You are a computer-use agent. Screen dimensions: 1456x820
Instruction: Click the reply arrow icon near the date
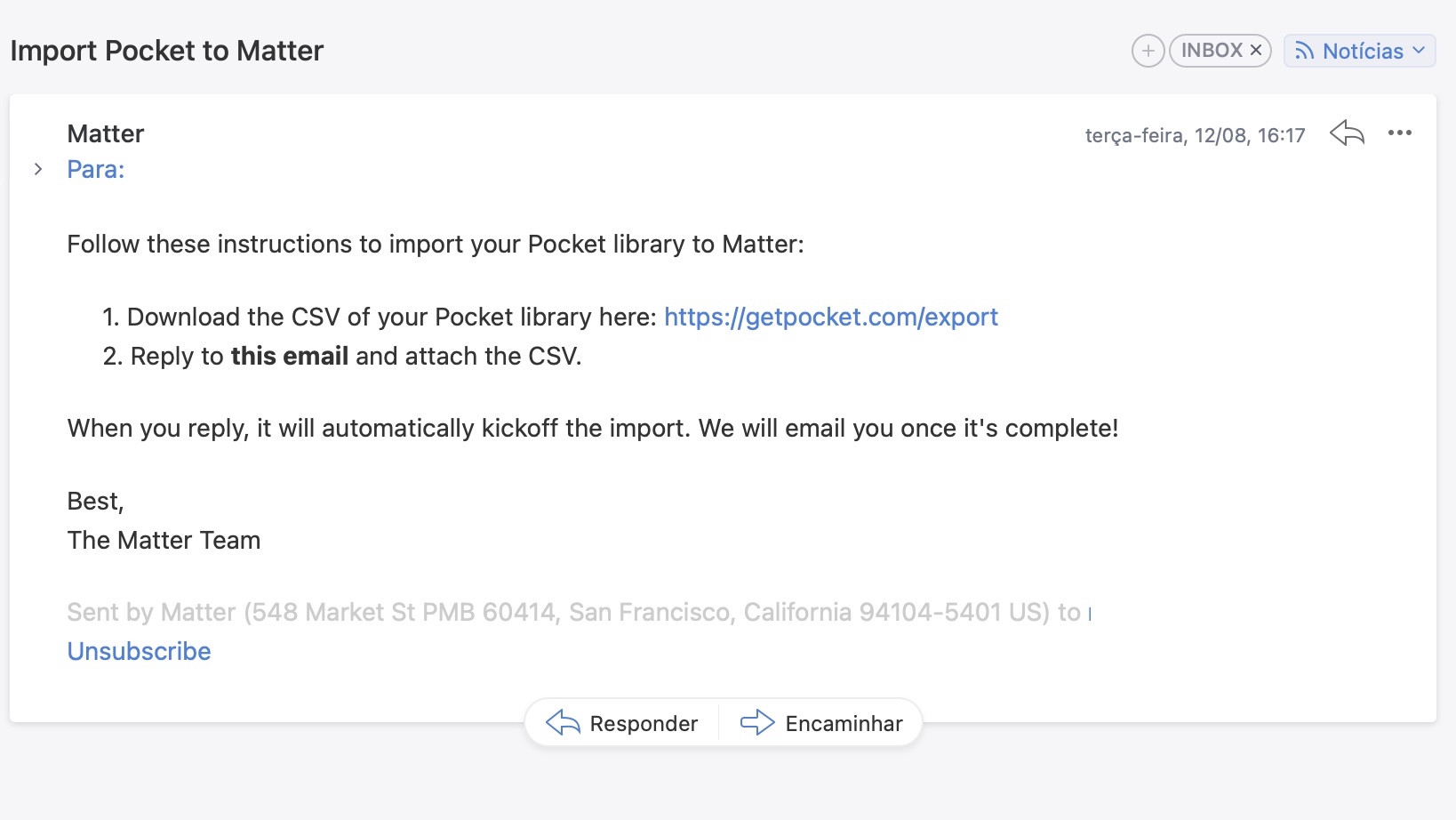(x=1347, y=133)
